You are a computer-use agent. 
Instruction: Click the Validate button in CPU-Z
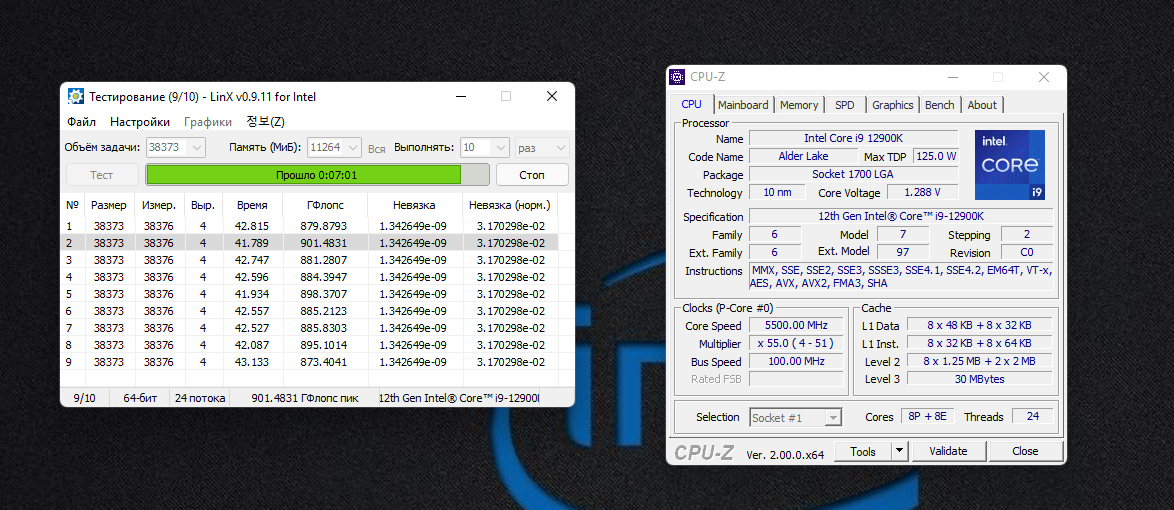948,451
